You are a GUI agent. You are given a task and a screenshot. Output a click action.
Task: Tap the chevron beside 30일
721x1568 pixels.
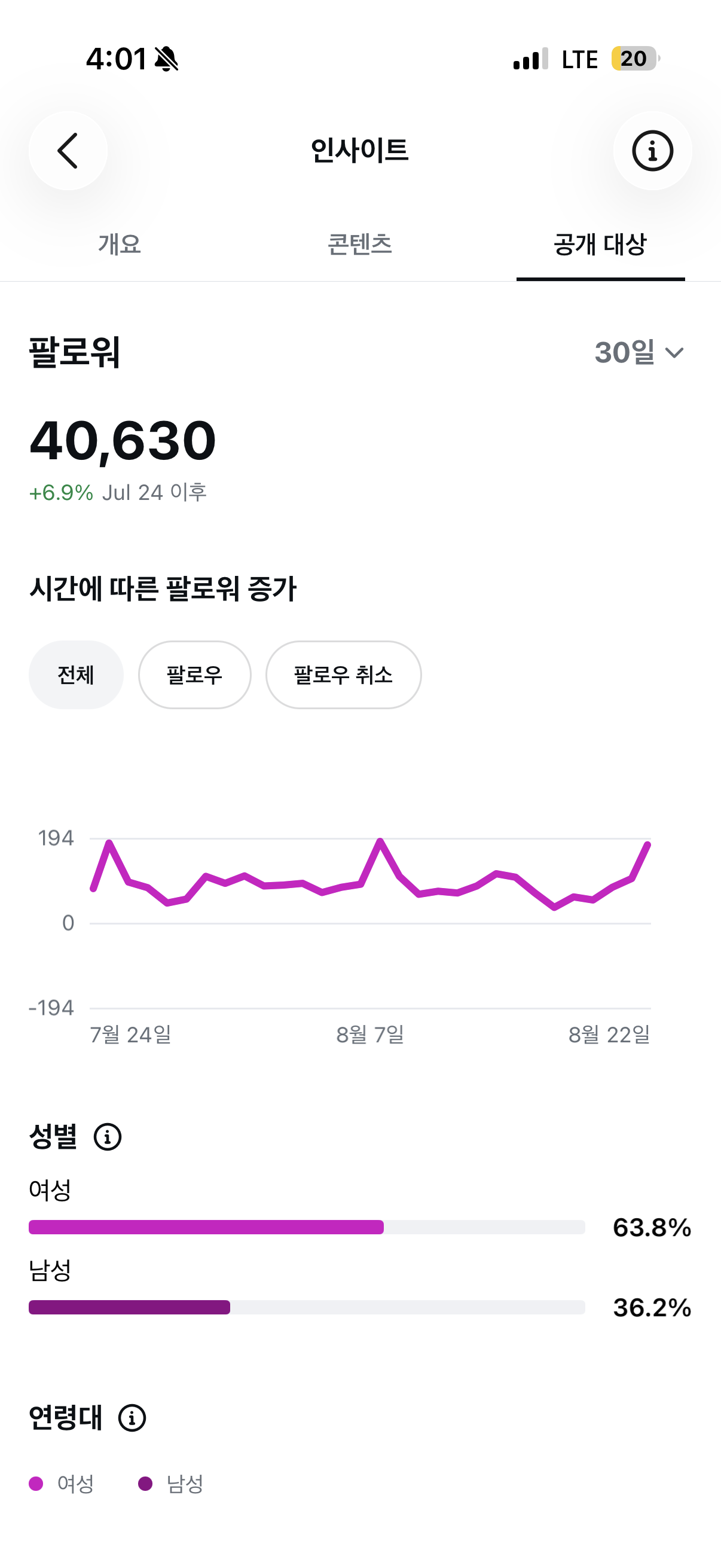tap(675, 353)
